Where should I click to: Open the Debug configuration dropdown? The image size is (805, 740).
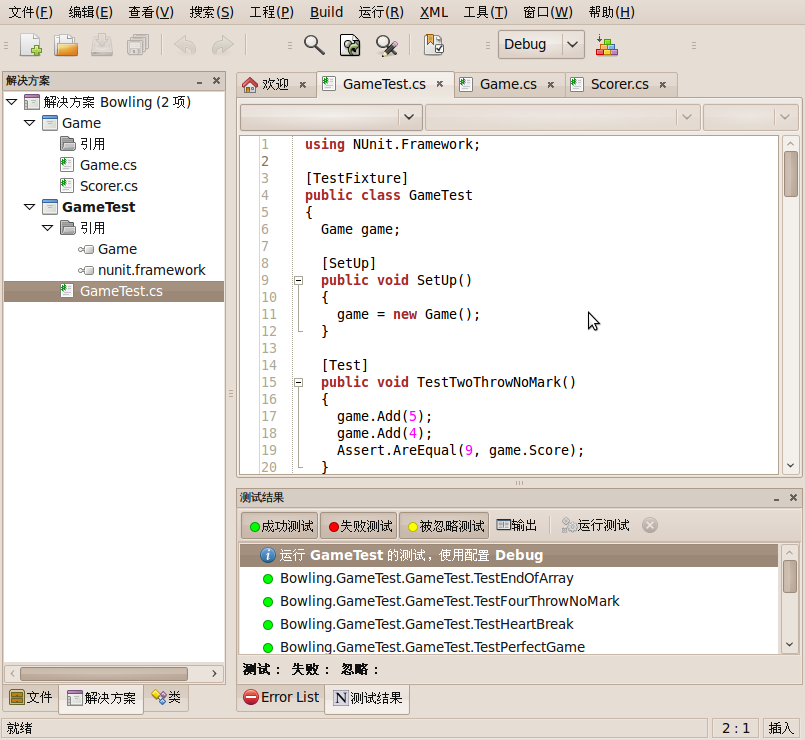[572, 44]
